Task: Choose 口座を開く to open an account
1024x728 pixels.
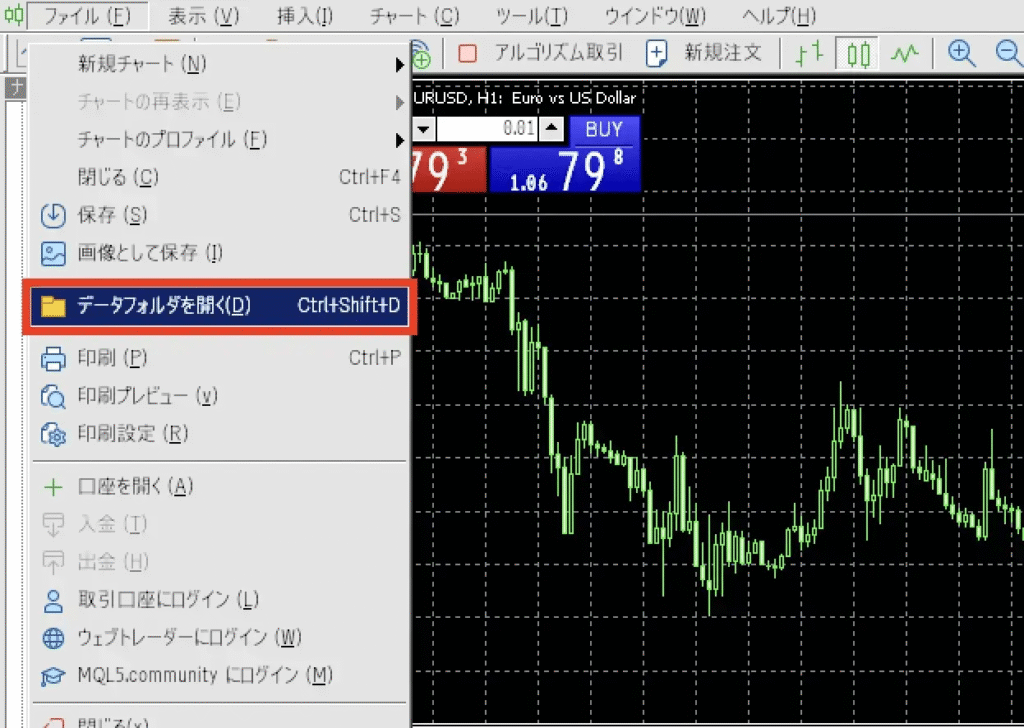Action: [135, 487]
